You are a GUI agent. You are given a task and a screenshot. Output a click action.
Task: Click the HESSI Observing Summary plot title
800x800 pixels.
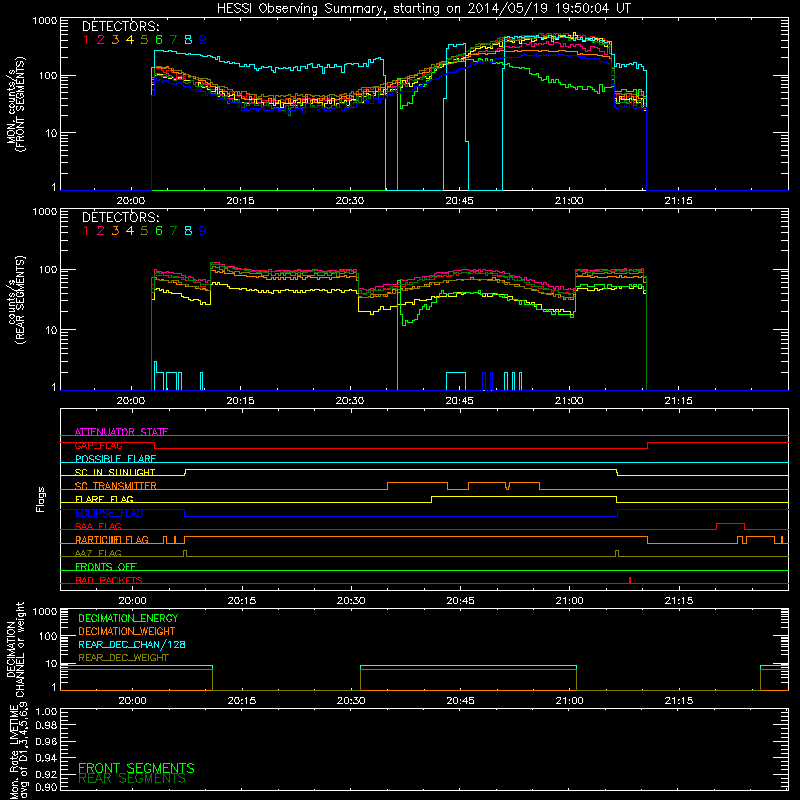coord(423,9)
